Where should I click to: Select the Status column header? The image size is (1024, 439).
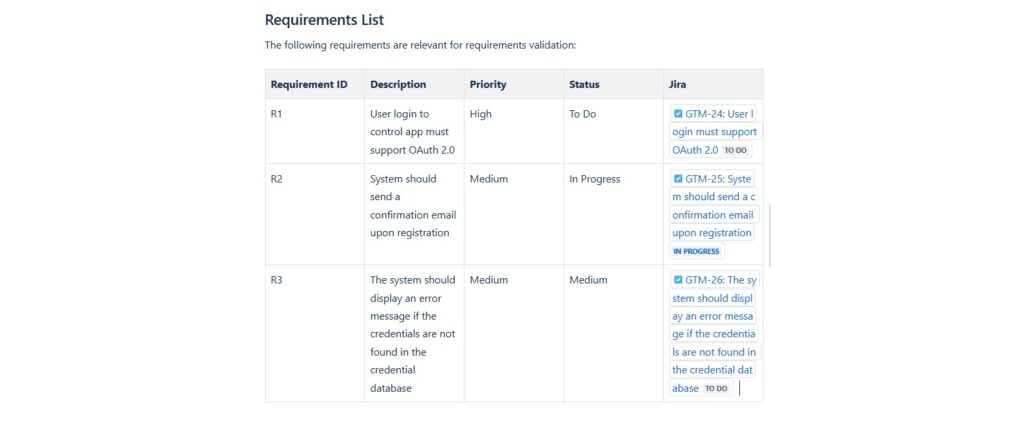pyautogui.click(x=584, y=84)
